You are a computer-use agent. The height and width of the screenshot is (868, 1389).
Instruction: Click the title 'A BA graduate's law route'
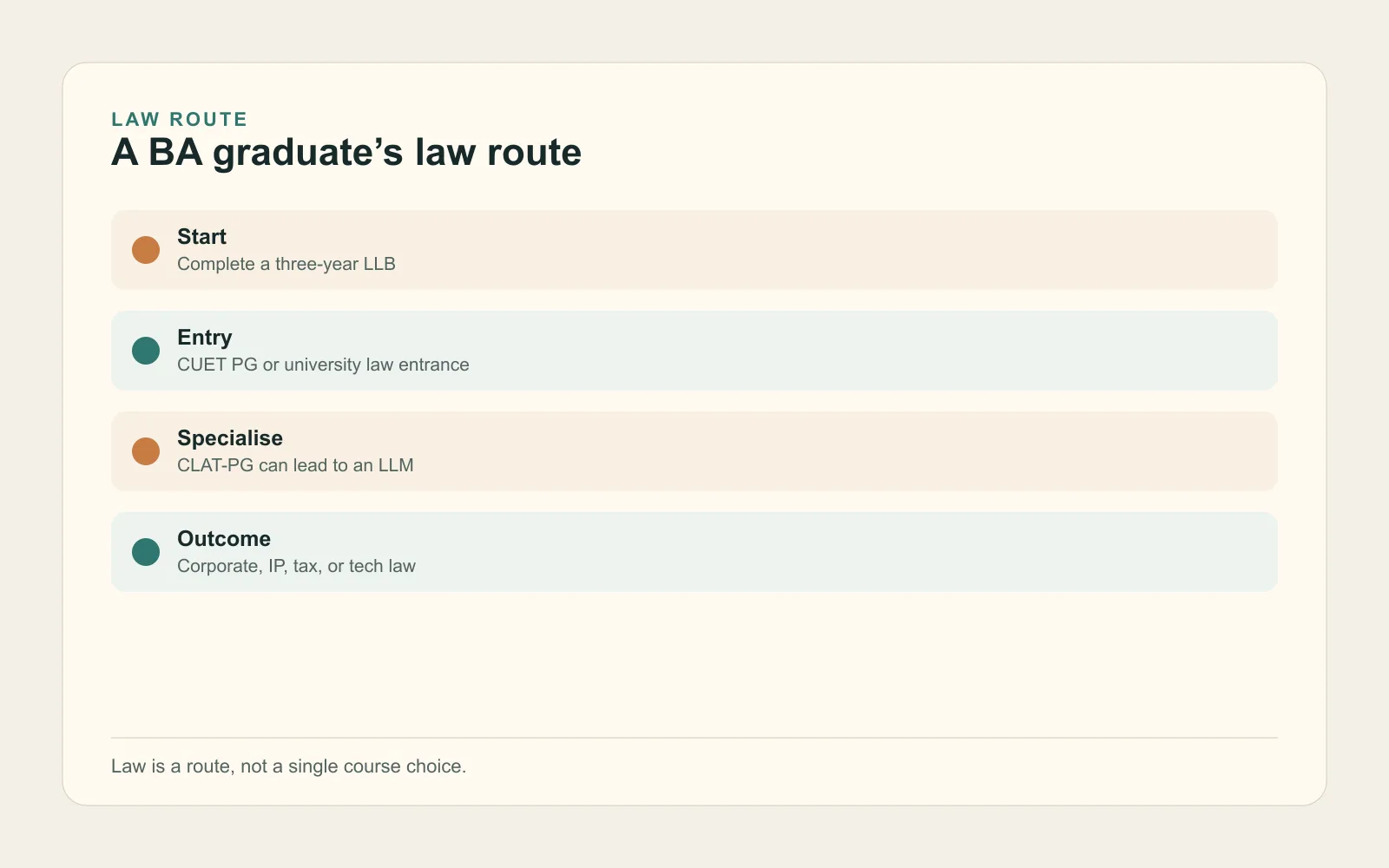[346, 153]
